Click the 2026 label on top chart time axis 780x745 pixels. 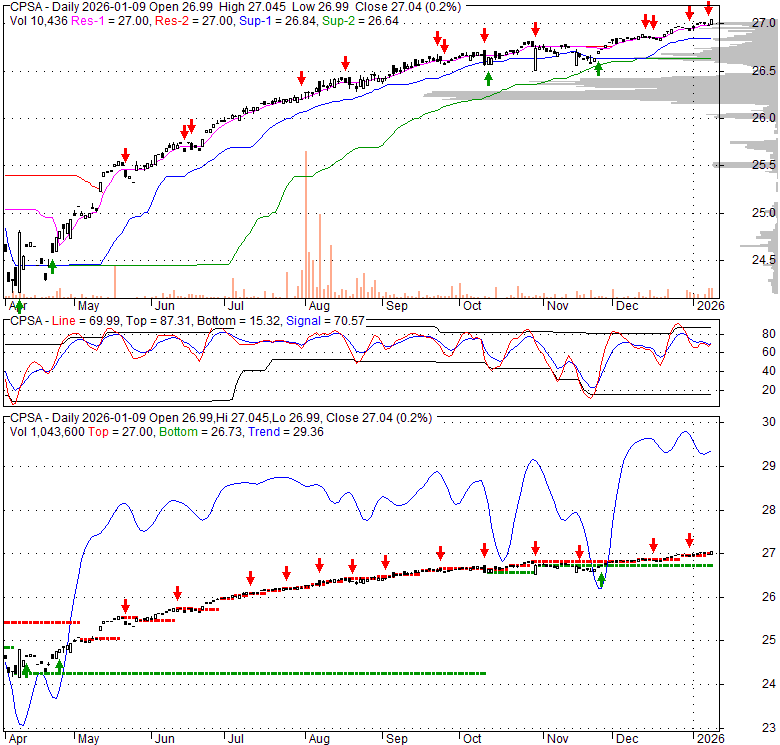tap(710, 306)
